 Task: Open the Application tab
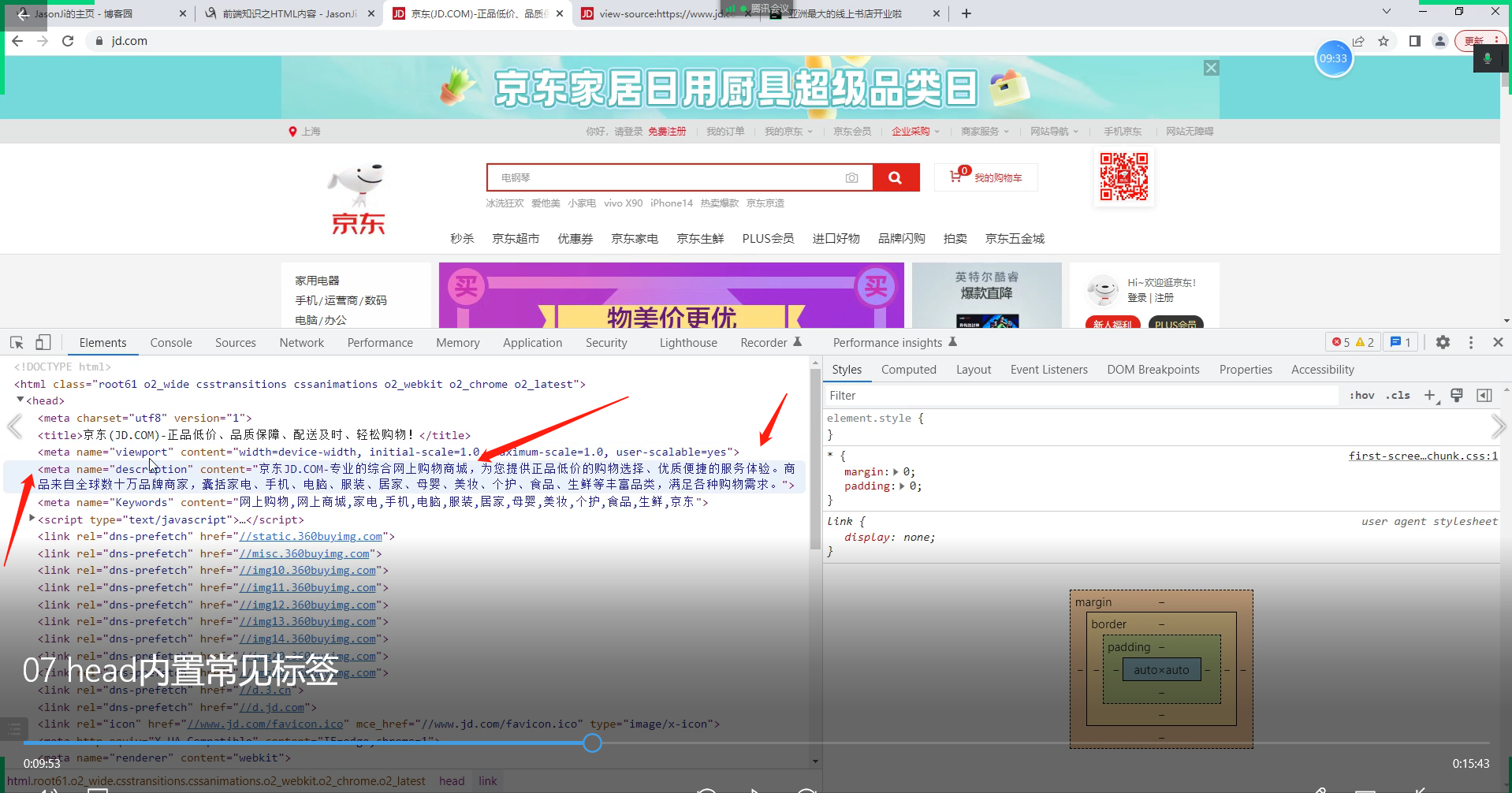tap(533, 343)
